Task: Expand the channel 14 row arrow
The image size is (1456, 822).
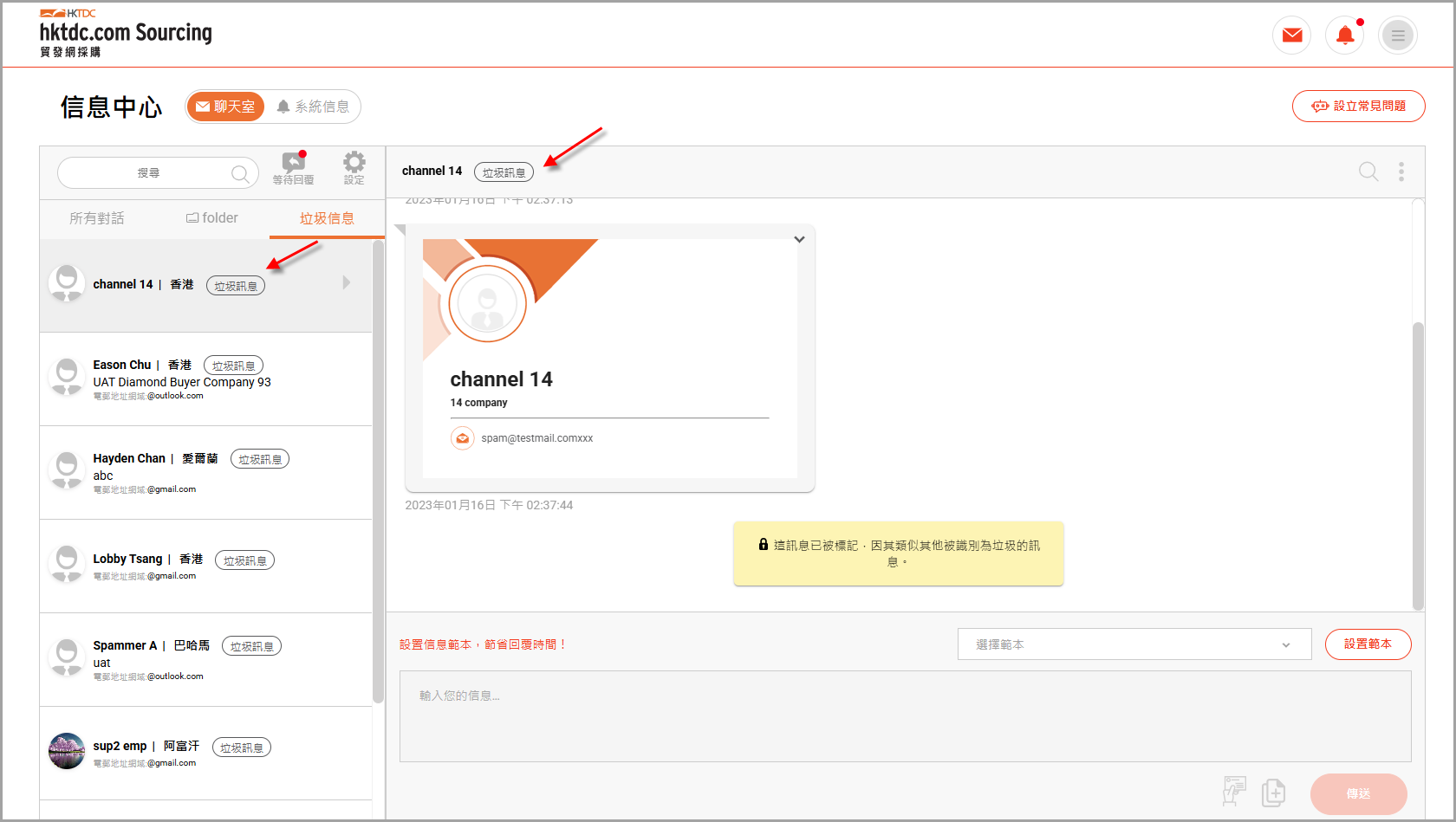Action: [347, 282]
